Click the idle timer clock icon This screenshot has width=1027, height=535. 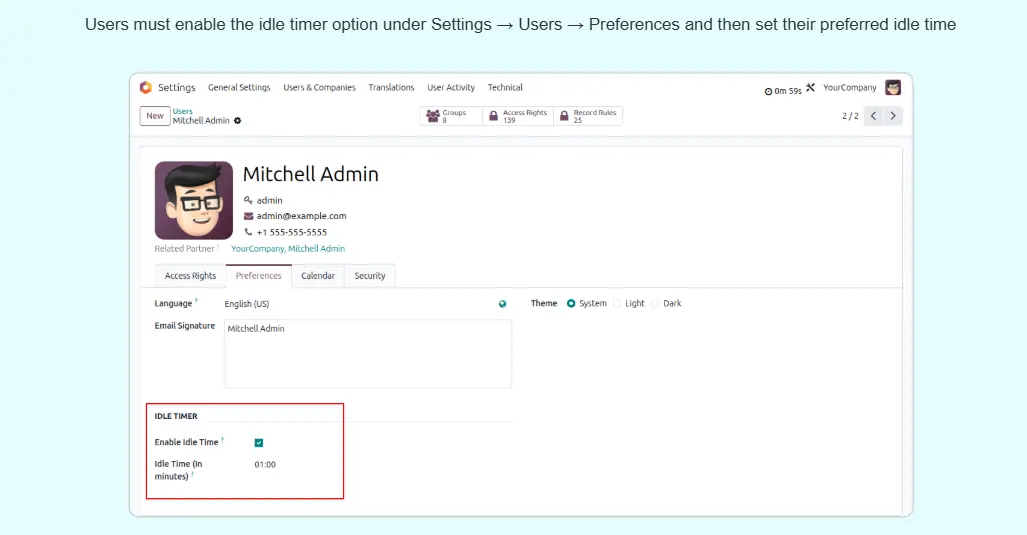coord(768,91)
